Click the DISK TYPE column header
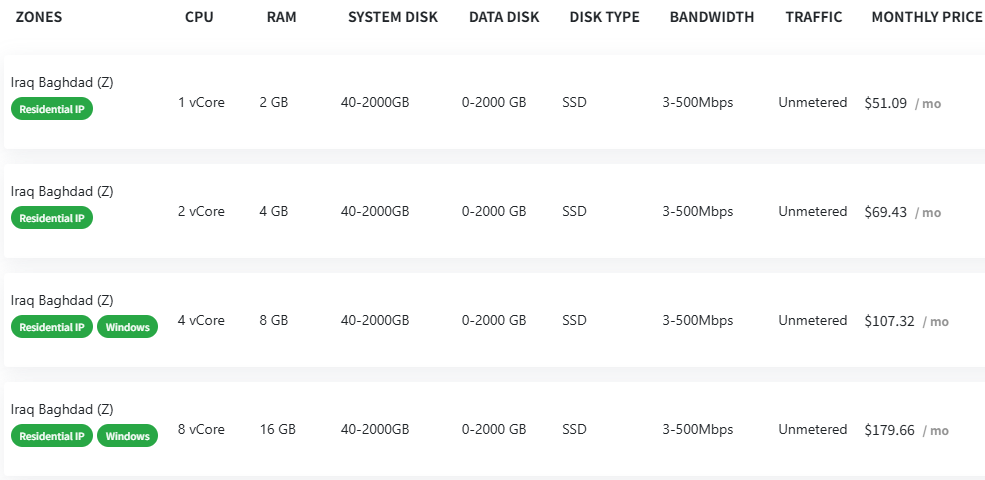 [x=604, y=17]
